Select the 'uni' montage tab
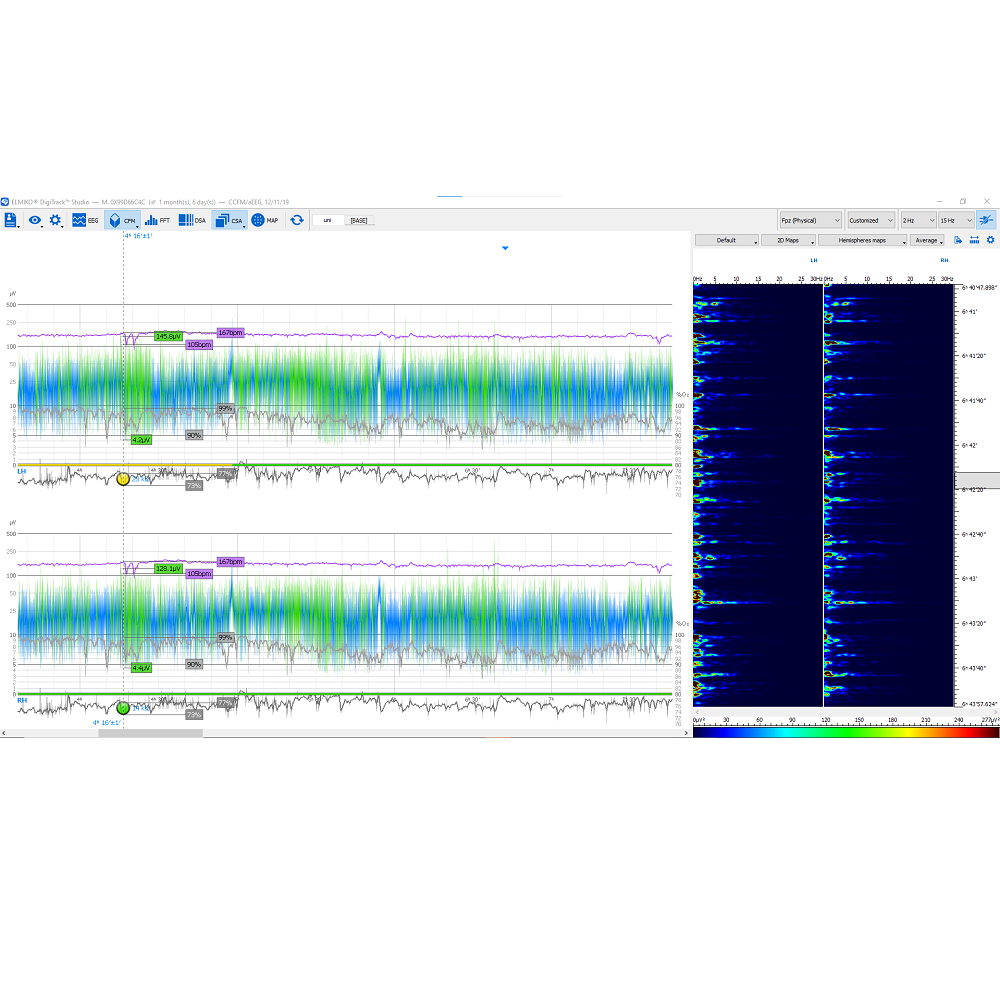This screenshot has height=1000, width=1000. [x=327, y=220]
